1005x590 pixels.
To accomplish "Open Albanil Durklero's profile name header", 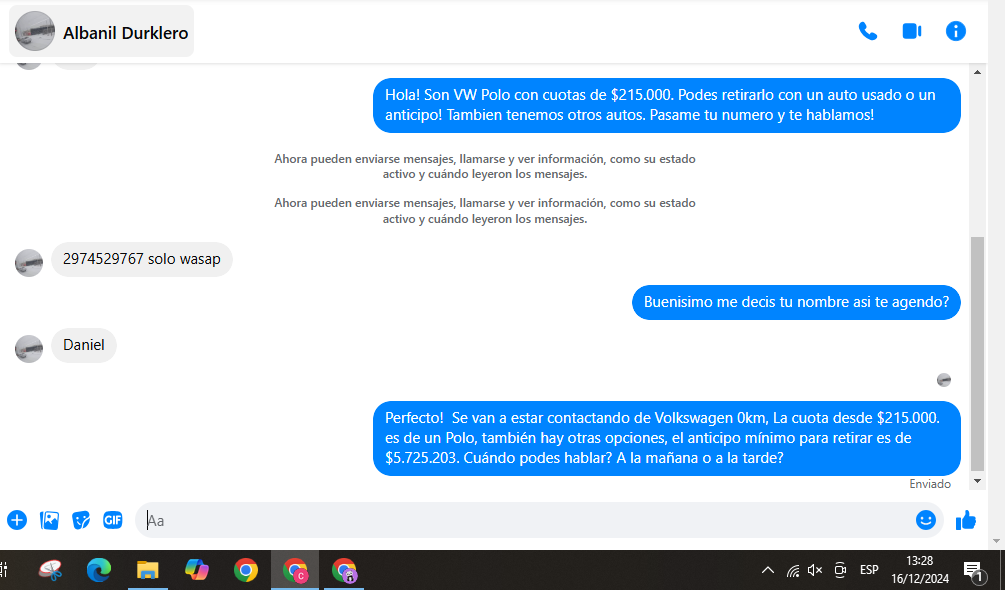I will [x=125, y=33].
